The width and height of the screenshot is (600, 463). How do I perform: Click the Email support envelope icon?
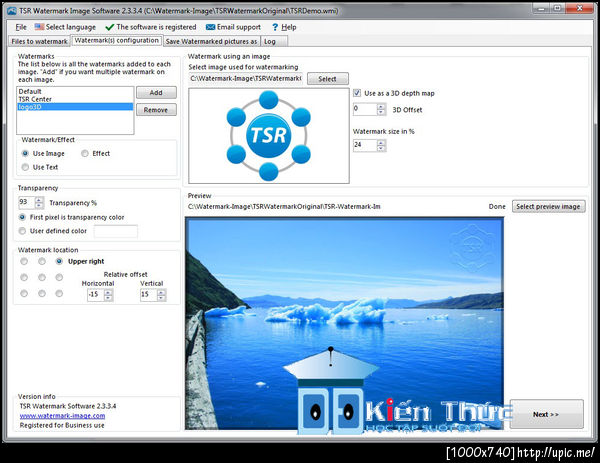point(210,27)
